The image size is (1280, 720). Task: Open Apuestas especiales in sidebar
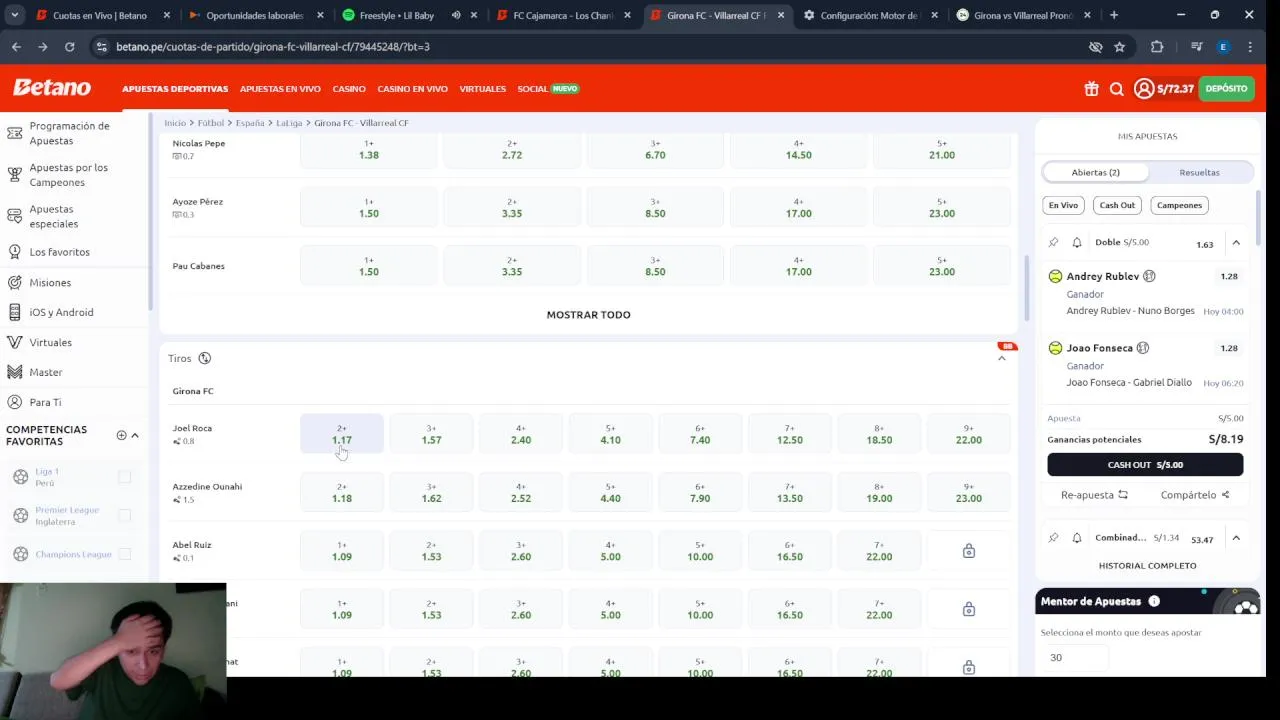(x=52, y=216)
